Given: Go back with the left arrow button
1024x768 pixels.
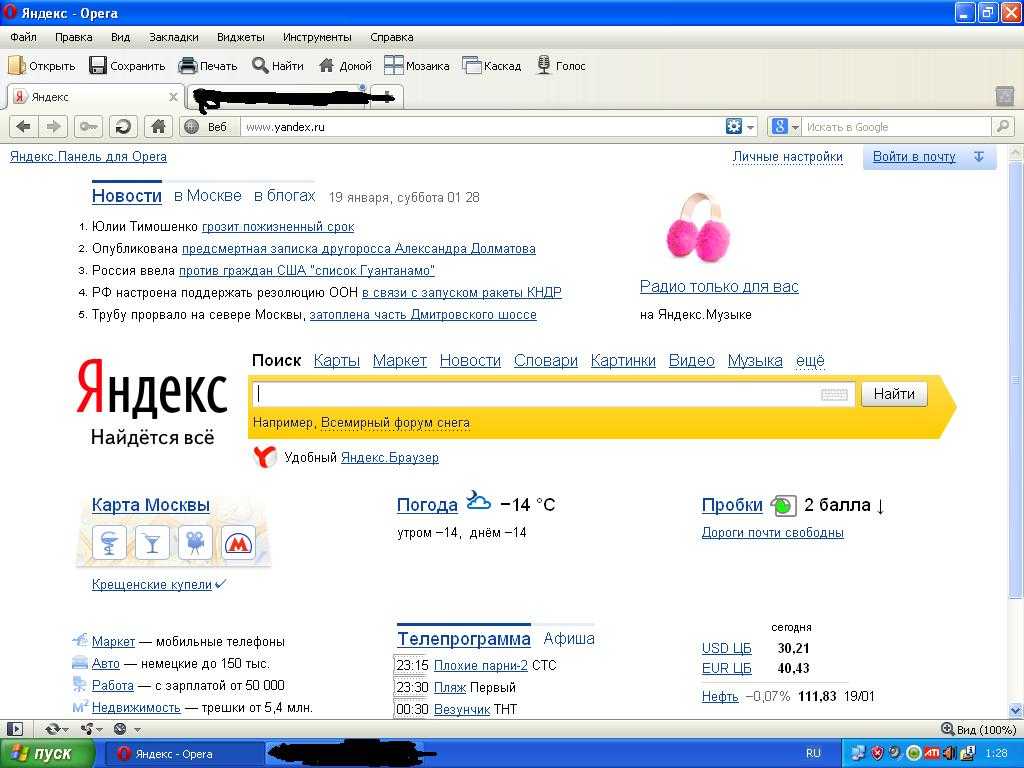Looking at the screenshot, I should pyautogui.click(x=24, y=127).
